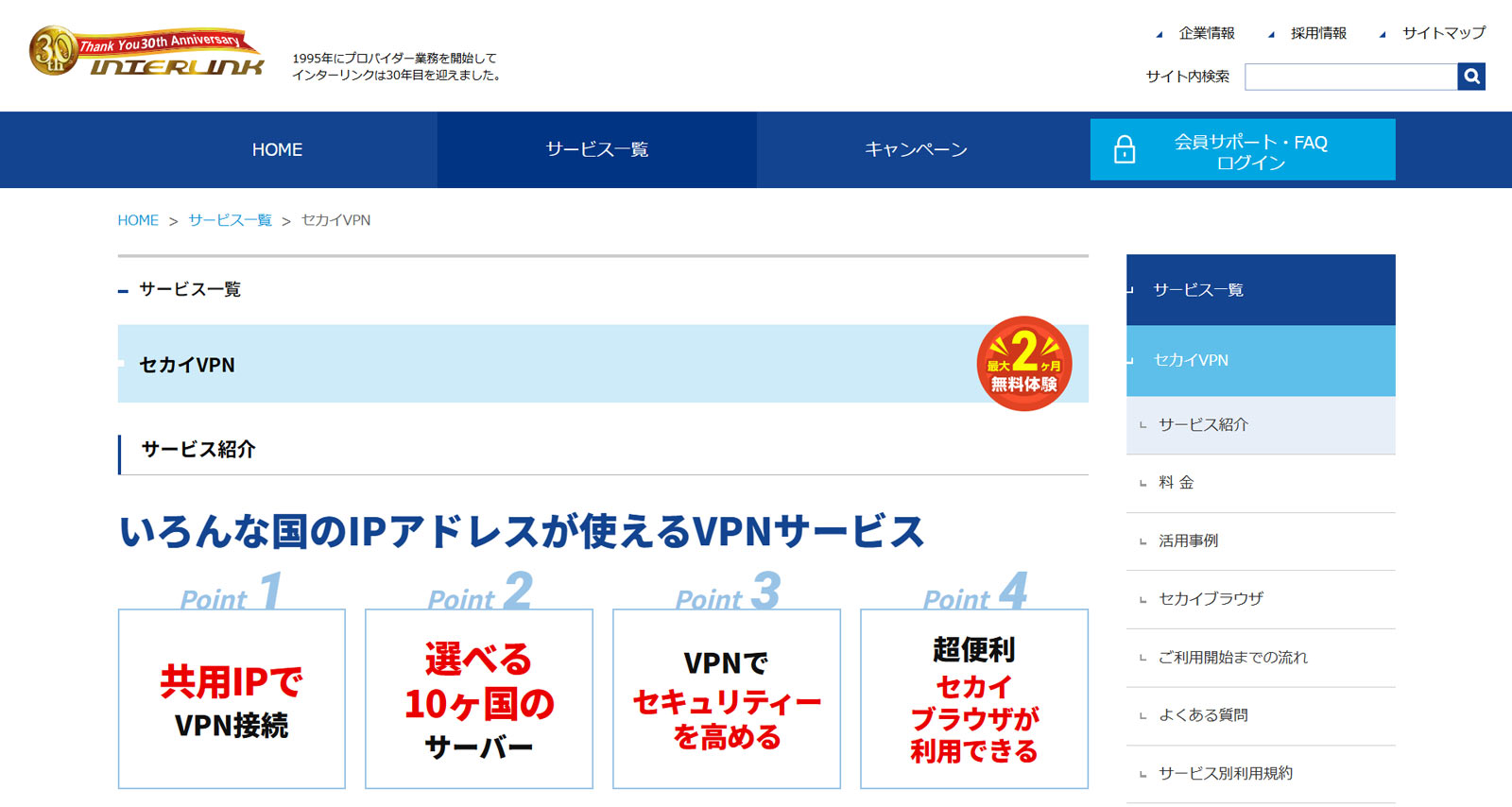This screenshot has width=1512, height=807.
Task: Click Point 3 セキュリティーを高める card
Action: (727, 698)
